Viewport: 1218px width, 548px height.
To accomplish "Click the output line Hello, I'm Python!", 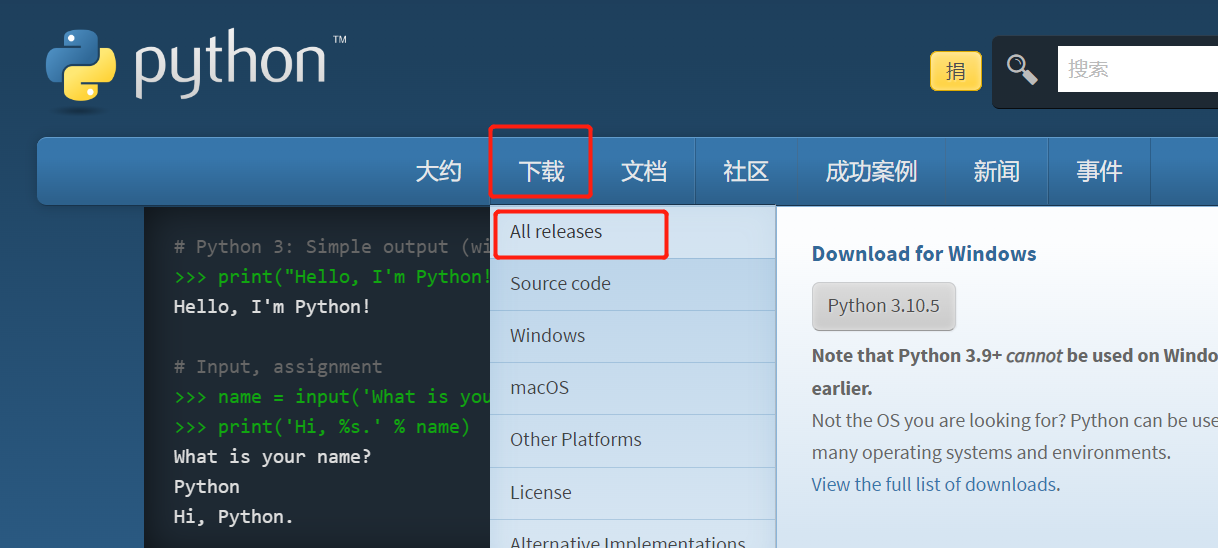I will tap(272, 307).
